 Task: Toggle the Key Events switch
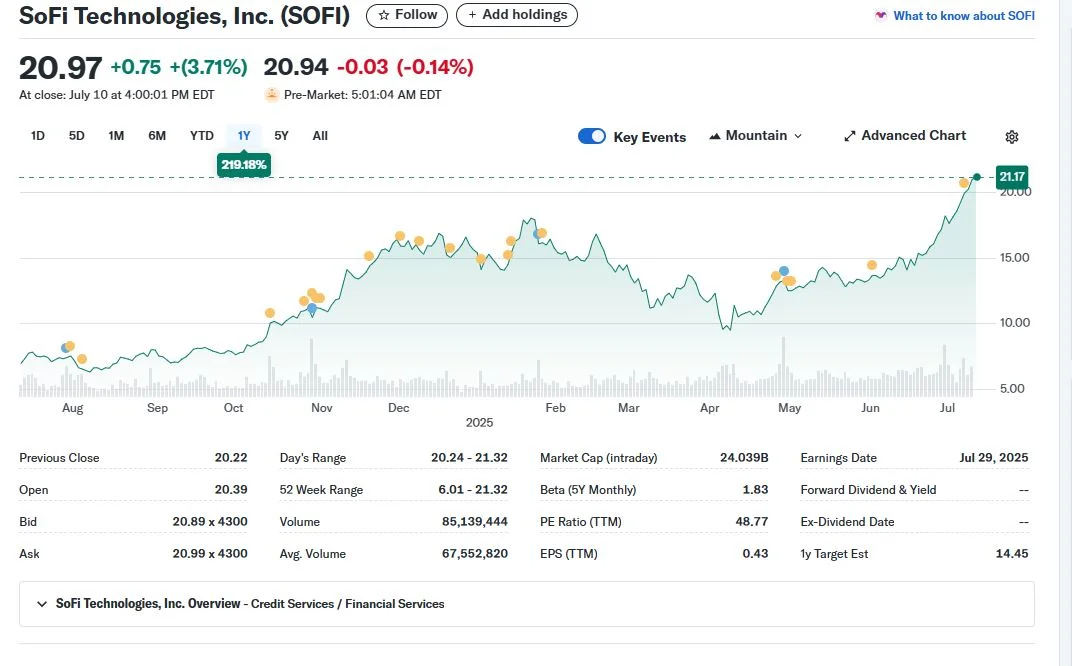click(592, 137)
